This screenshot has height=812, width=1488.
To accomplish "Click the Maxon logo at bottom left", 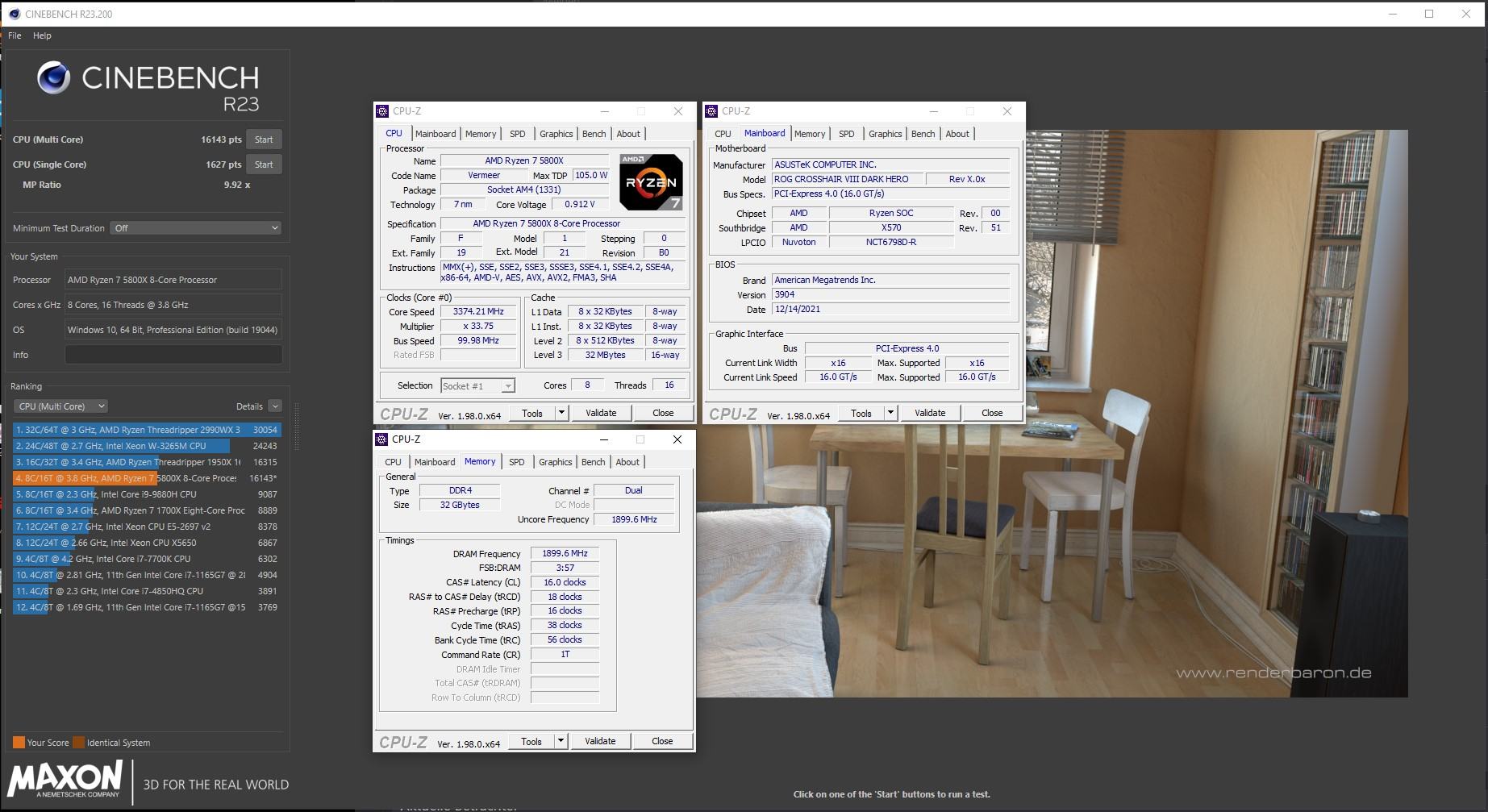I will [65, 780].
